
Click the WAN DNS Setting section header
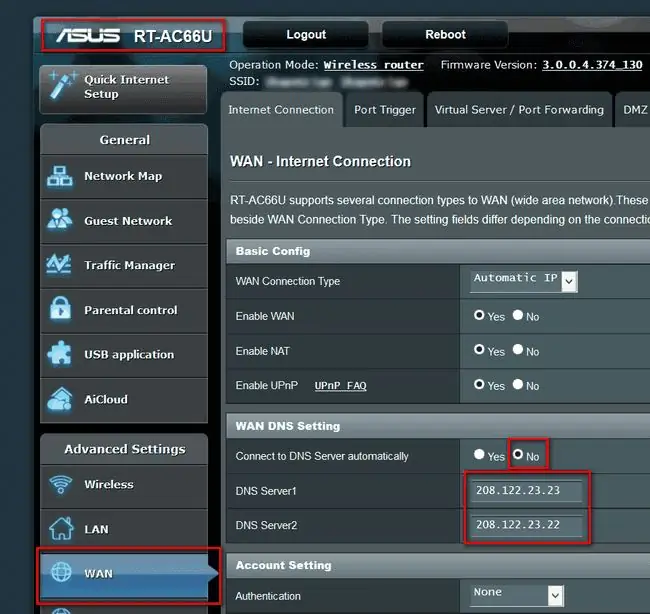tap(438, 426)
